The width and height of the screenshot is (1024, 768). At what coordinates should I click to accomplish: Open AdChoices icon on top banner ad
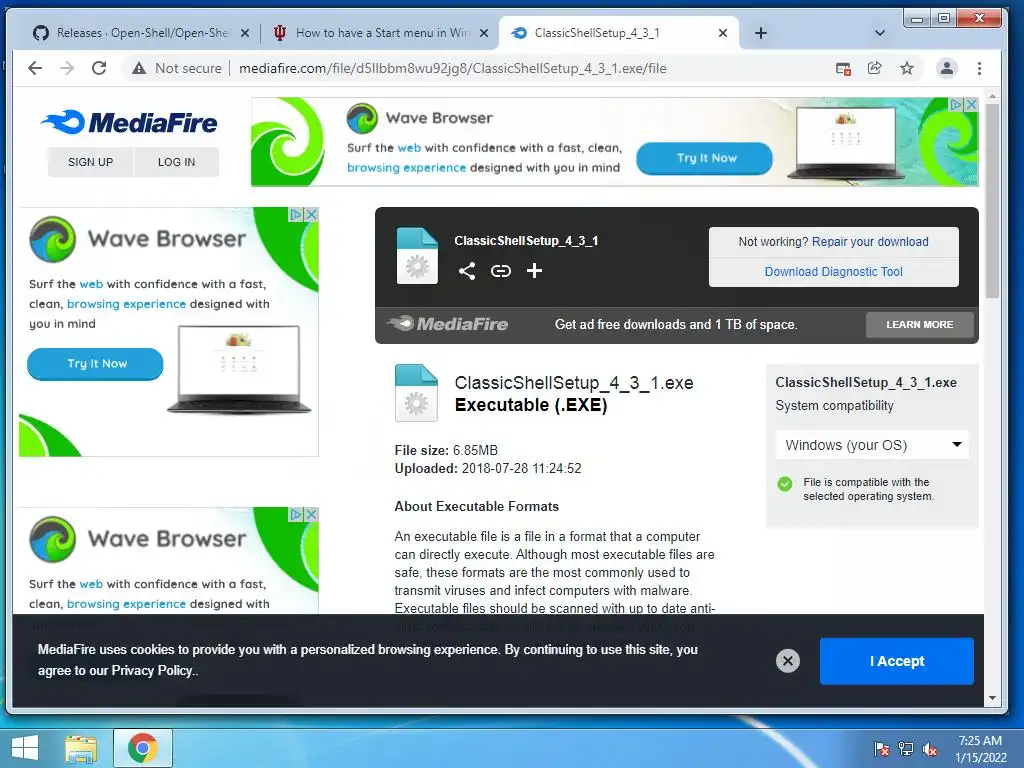(957, 104)
